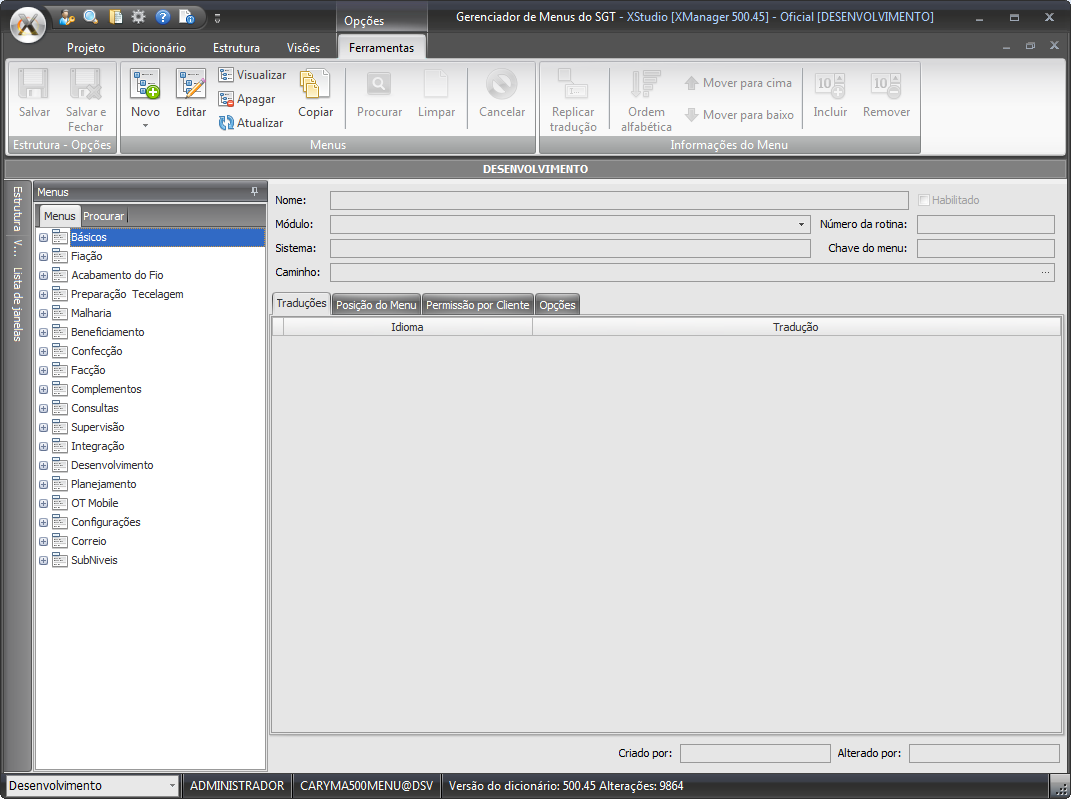The width and height of the screenshot is (1071, 799).
Task: Click the magnifier icon in the title bar
Action: click(x=91, y=17)
